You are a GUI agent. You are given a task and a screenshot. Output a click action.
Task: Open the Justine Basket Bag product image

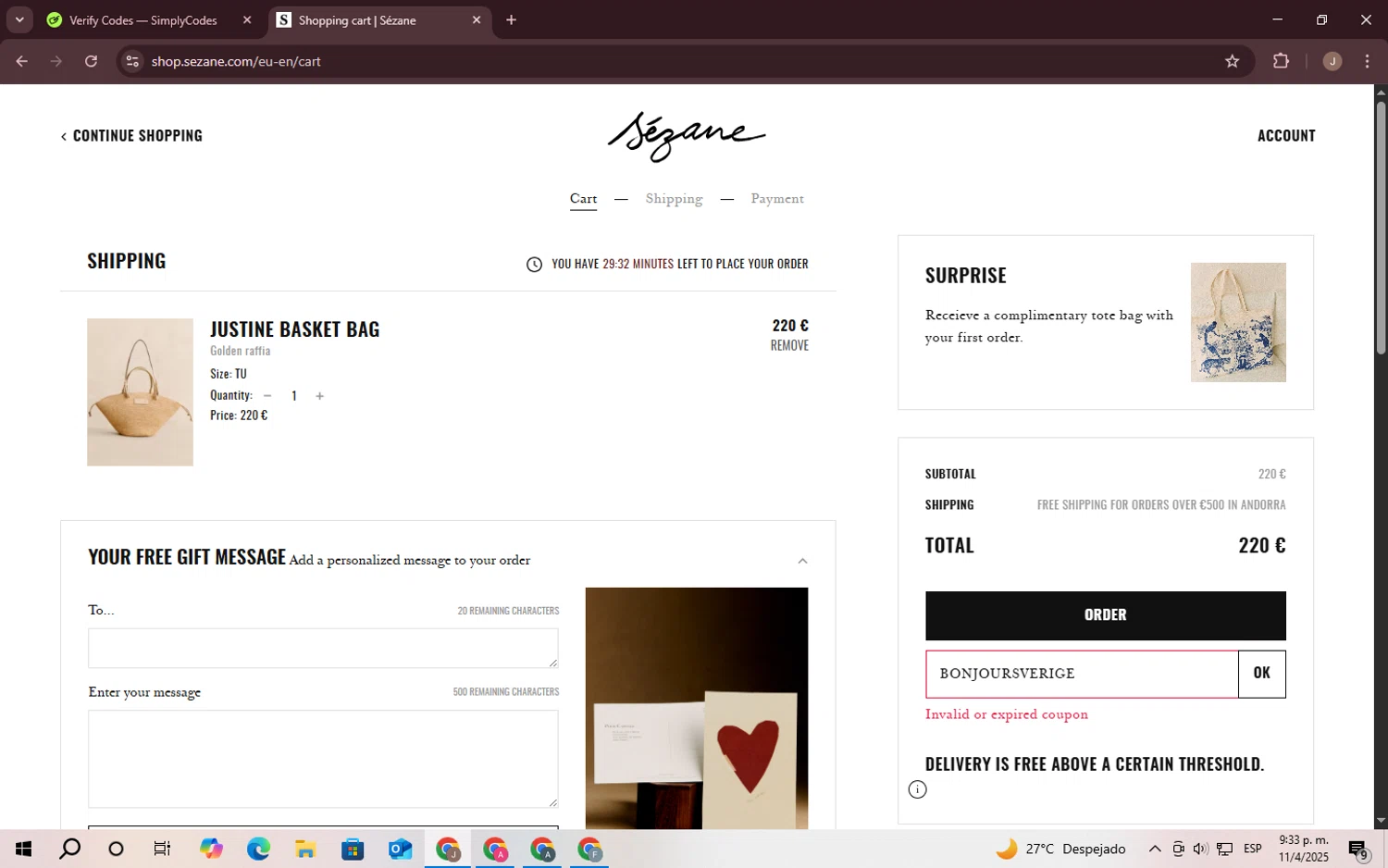[x=140, y=392]
